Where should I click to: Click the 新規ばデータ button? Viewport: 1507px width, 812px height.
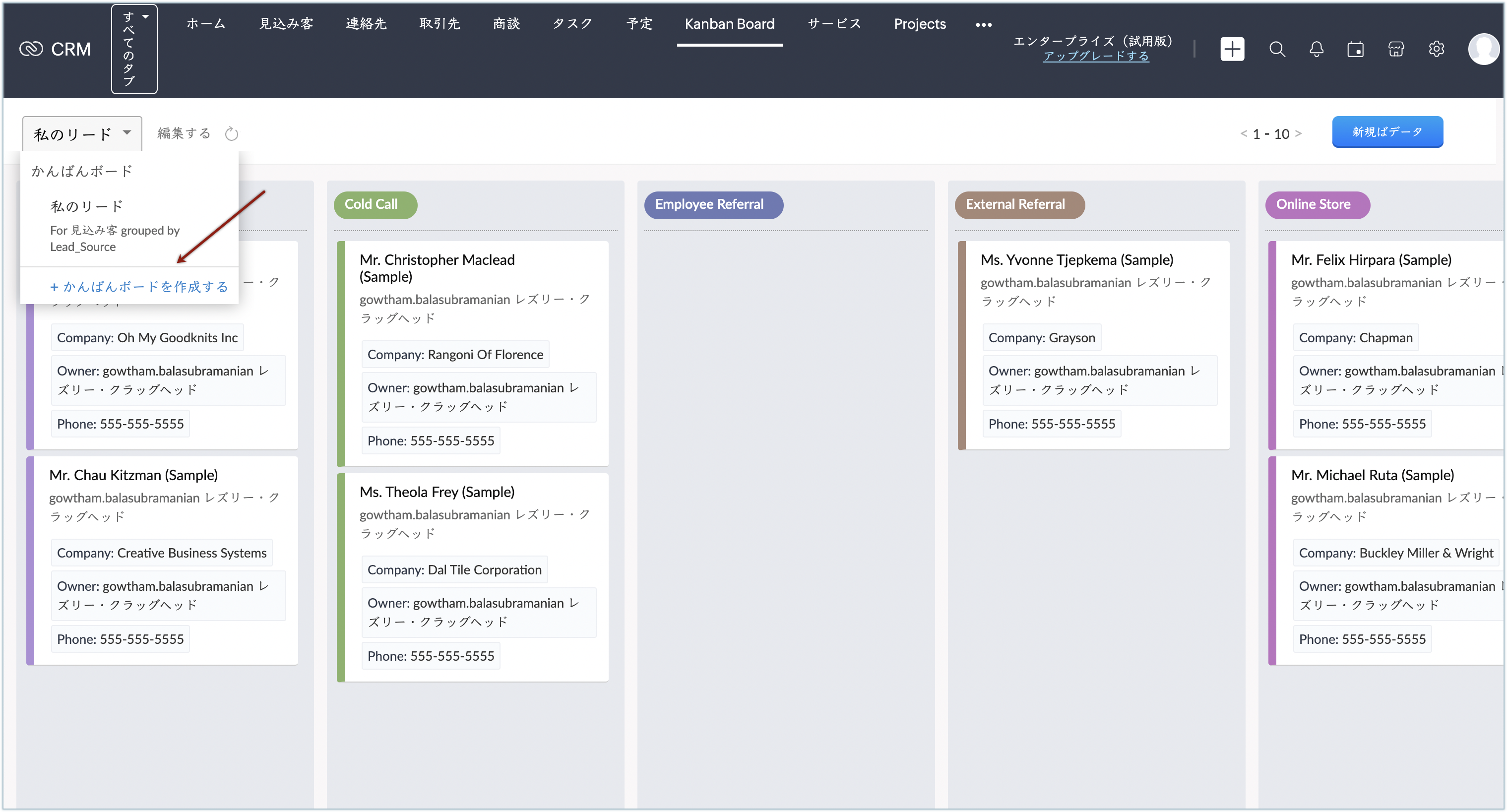pyautogui.click(x=1387, y=132)
